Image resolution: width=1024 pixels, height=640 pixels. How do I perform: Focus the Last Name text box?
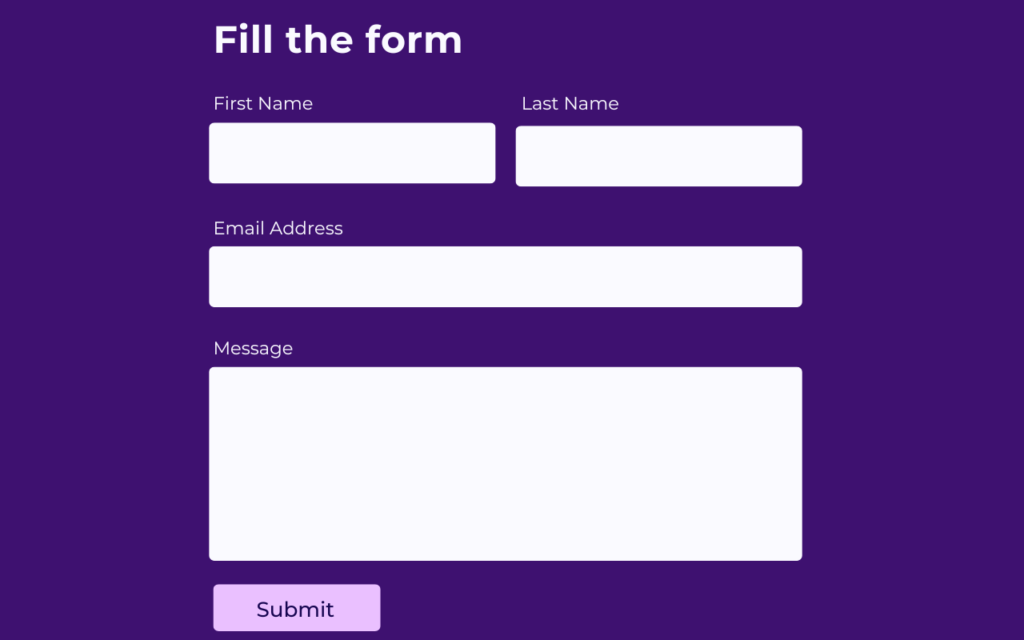(x=658, y=156)
